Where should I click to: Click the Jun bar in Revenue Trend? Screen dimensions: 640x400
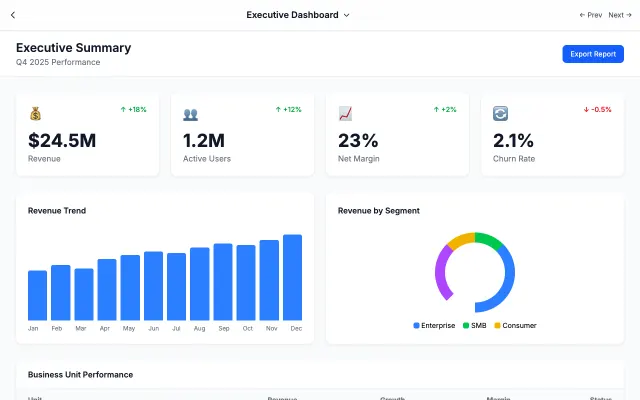[x=153, y=286]
